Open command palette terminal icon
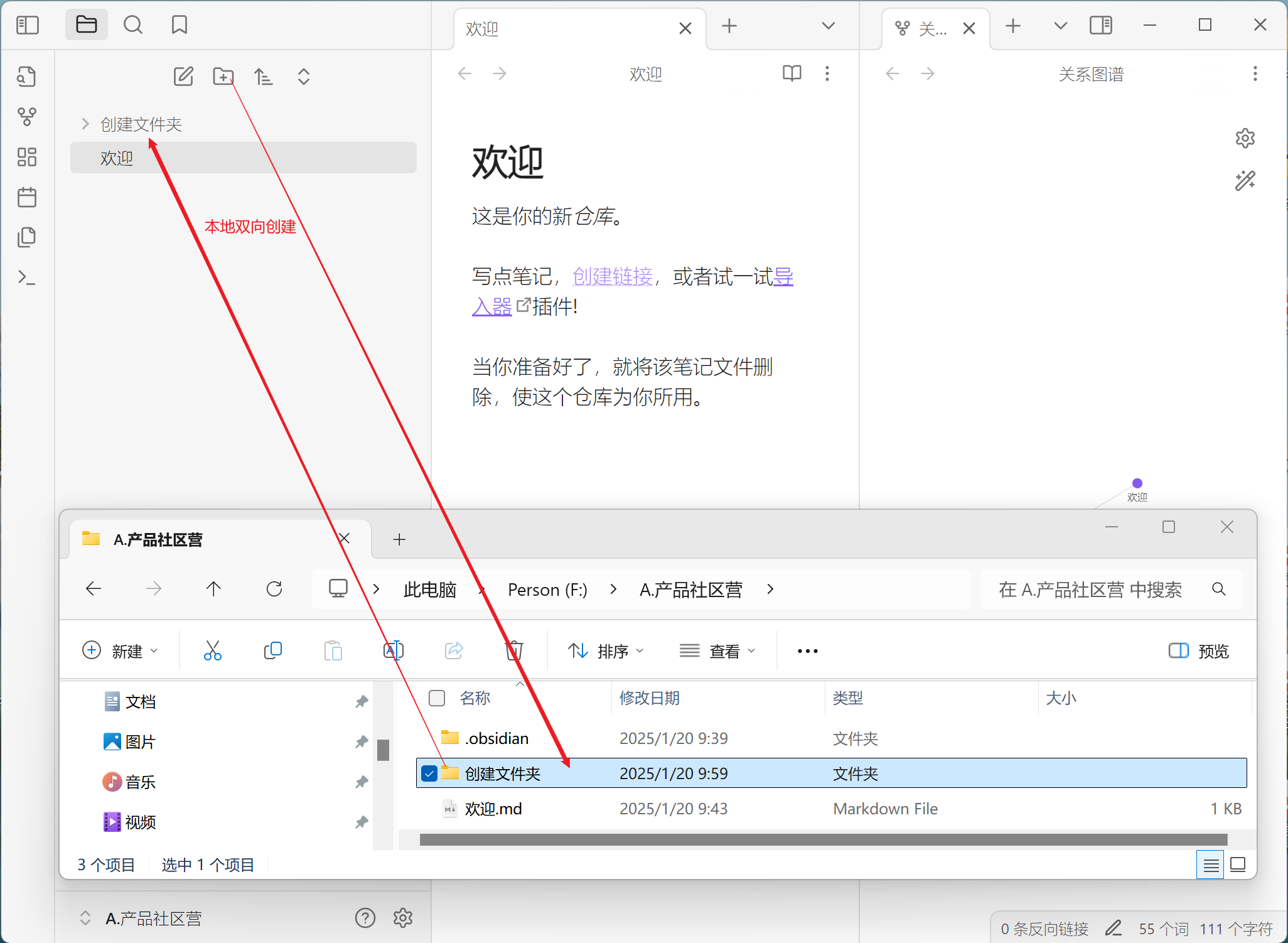The width and height of the screenshot is (1288, 943). pyautogui.click(x=26, y=277)
